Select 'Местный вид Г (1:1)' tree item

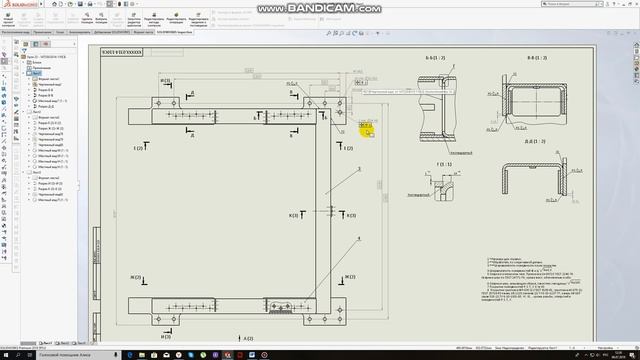pos(53,101)
